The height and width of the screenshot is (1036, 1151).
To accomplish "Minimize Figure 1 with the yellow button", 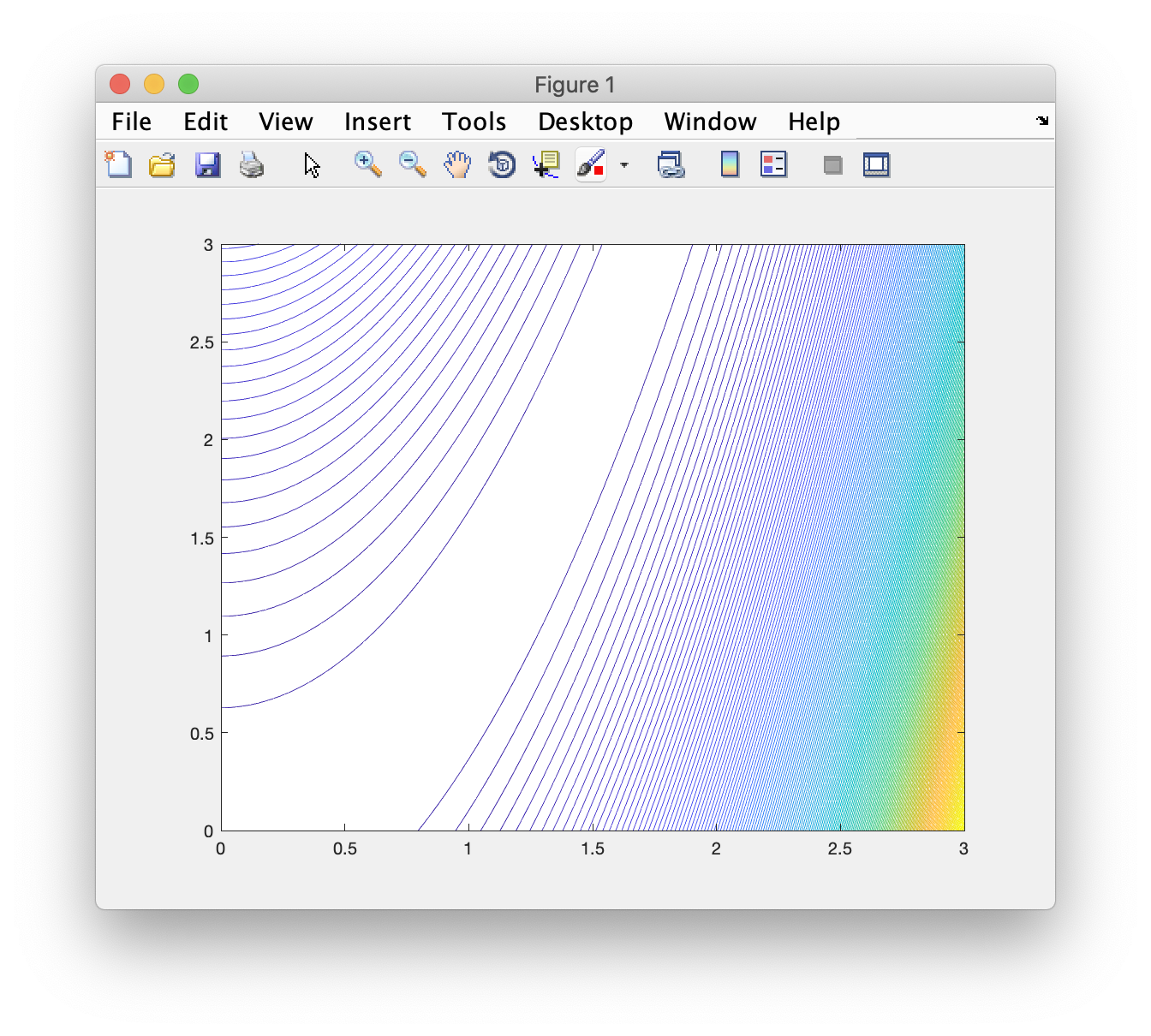I will [154, 84].
